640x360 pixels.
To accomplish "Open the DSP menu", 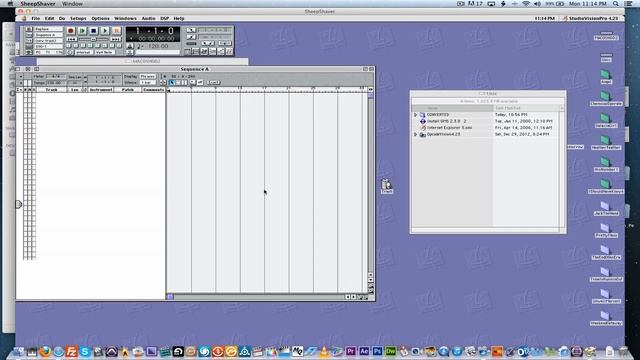I will pos(164,18).
